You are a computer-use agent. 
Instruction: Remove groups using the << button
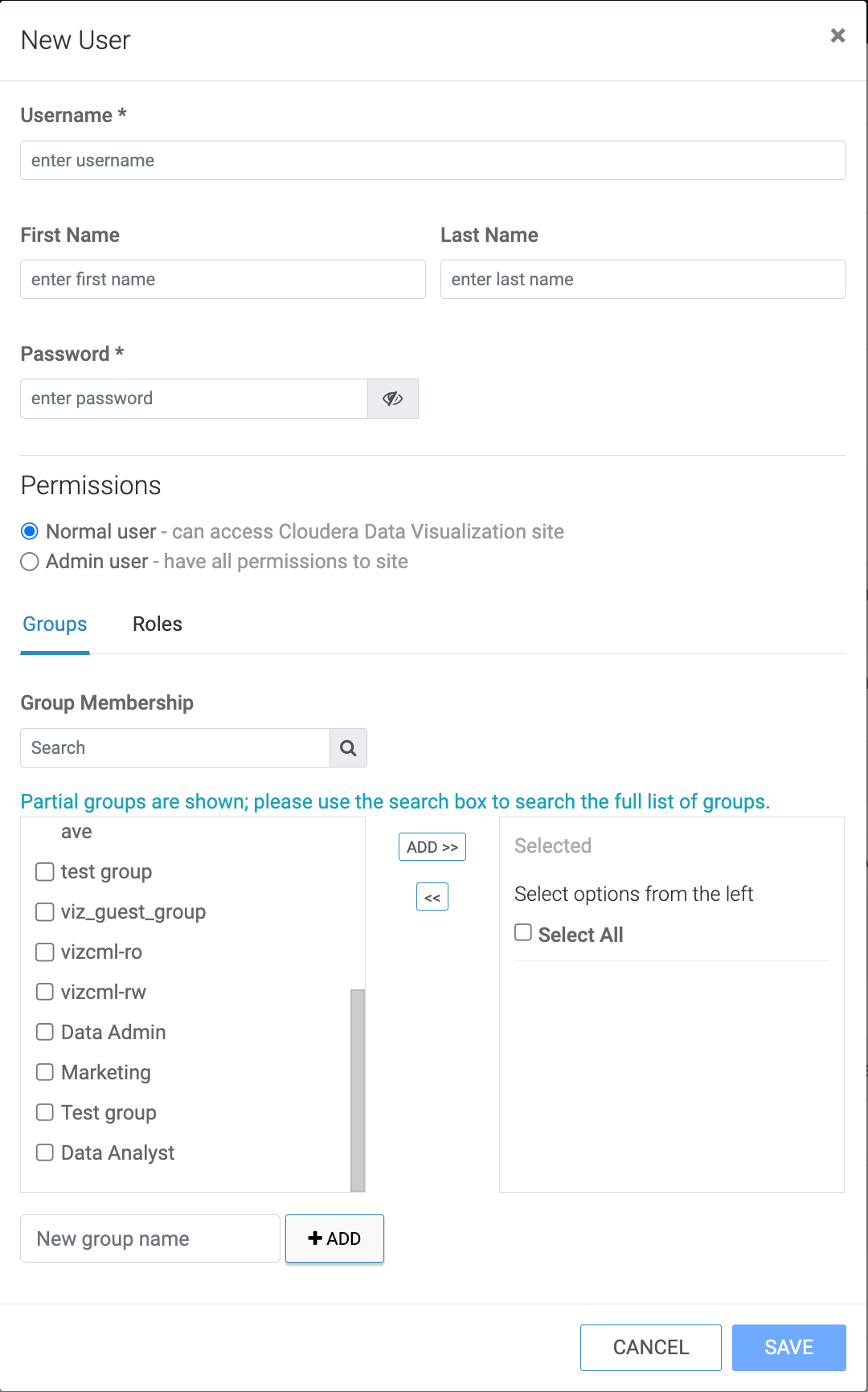pyautogui.click(x=432, y=897)
